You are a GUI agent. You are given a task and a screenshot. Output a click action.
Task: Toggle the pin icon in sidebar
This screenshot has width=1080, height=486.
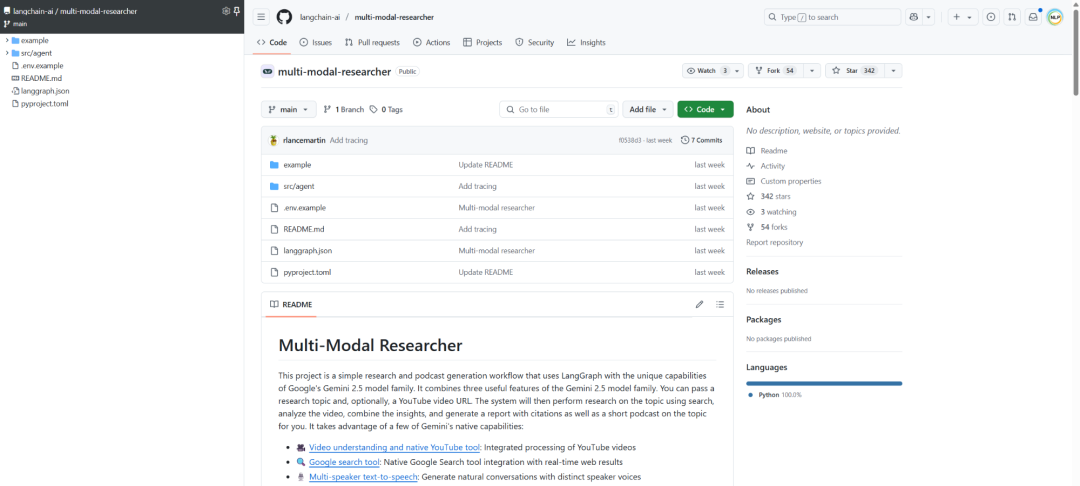(237, 11)
